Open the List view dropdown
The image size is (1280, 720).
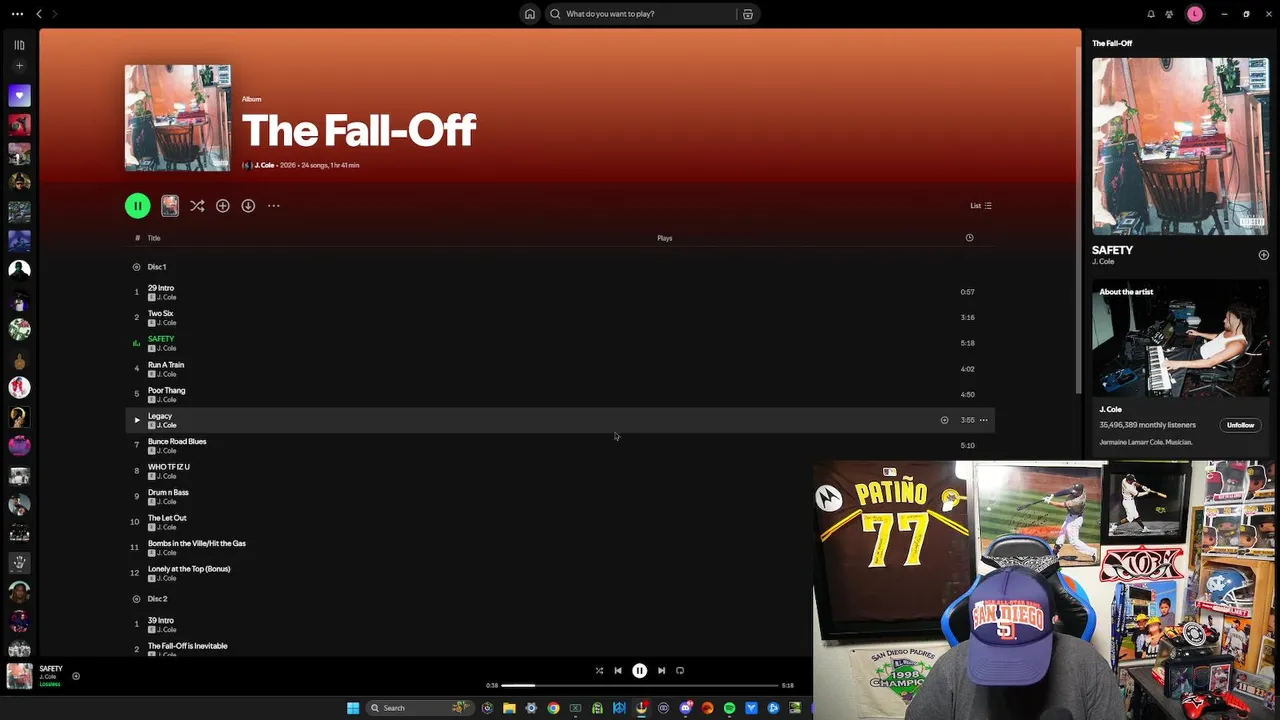tap(981, 206)
